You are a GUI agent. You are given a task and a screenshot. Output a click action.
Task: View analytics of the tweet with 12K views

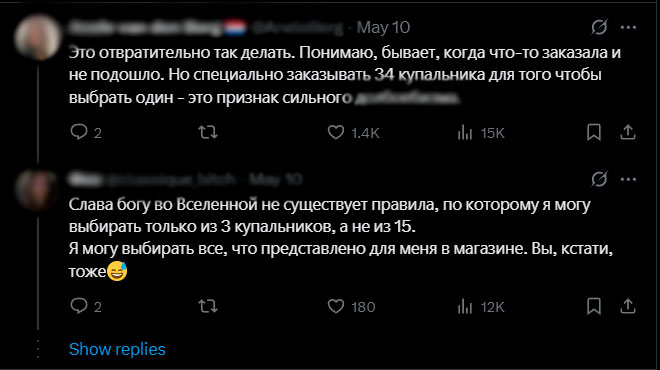click(x=465, y=306)
